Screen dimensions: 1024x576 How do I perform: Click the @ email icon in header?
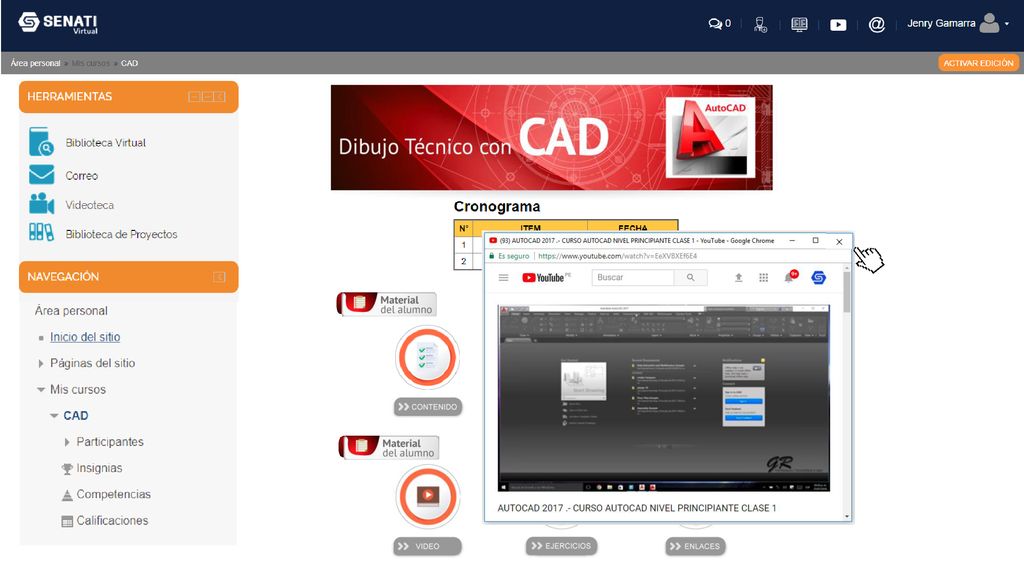(x=876, y=25)
